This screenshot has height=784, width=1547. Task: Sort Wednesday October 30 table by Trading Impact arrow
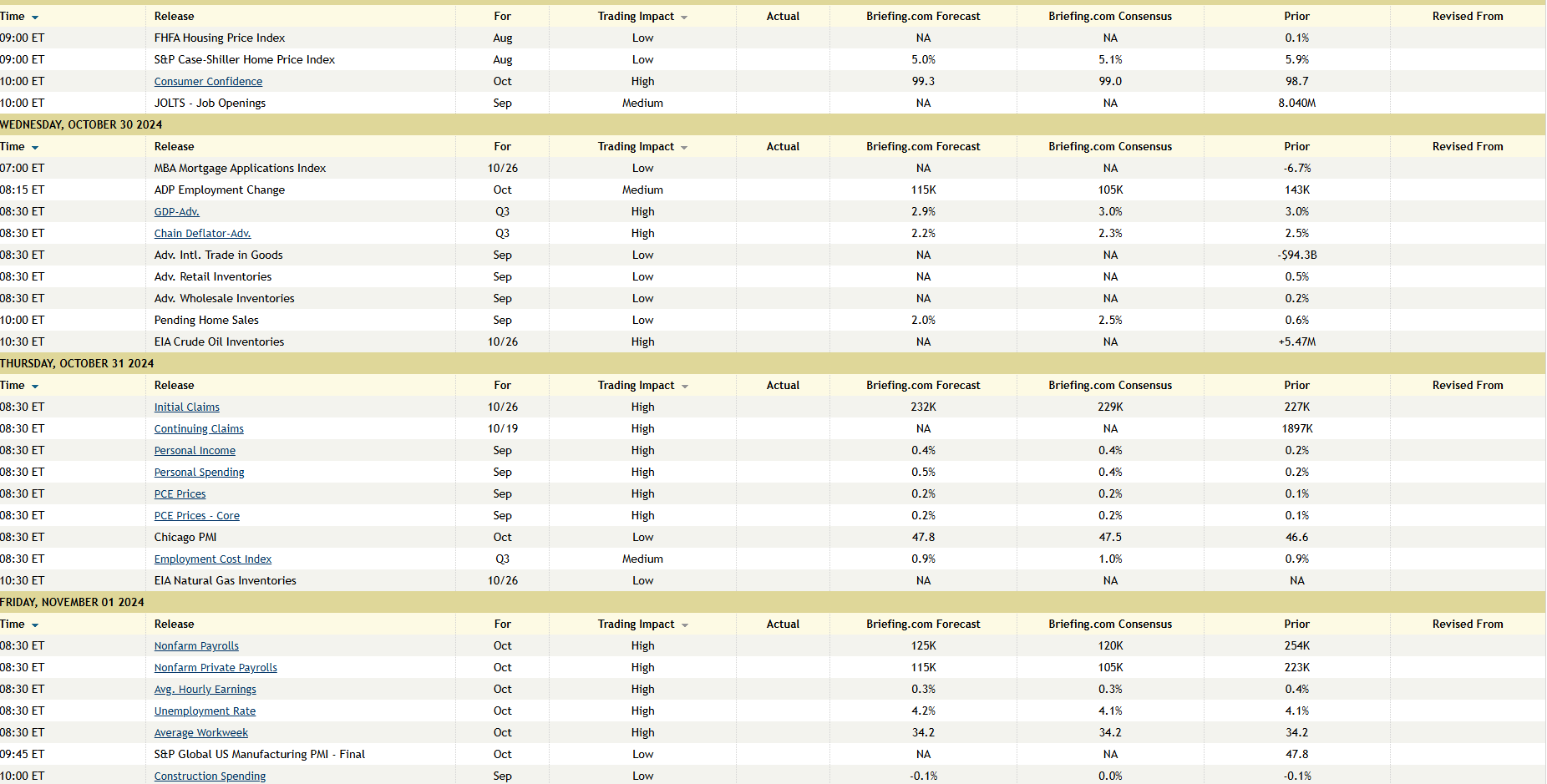pyautogui.click(x=684, y=148)
